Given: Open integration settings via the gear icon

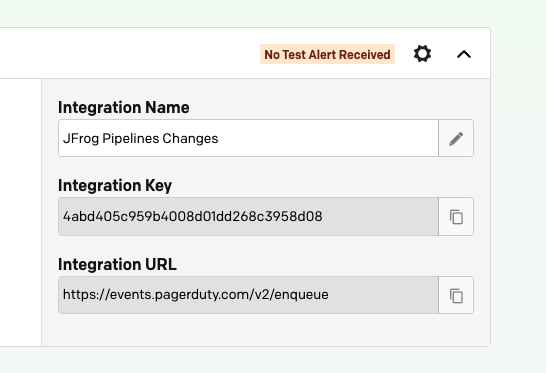Looking at the screenshot, I should [x=422, y=54].
